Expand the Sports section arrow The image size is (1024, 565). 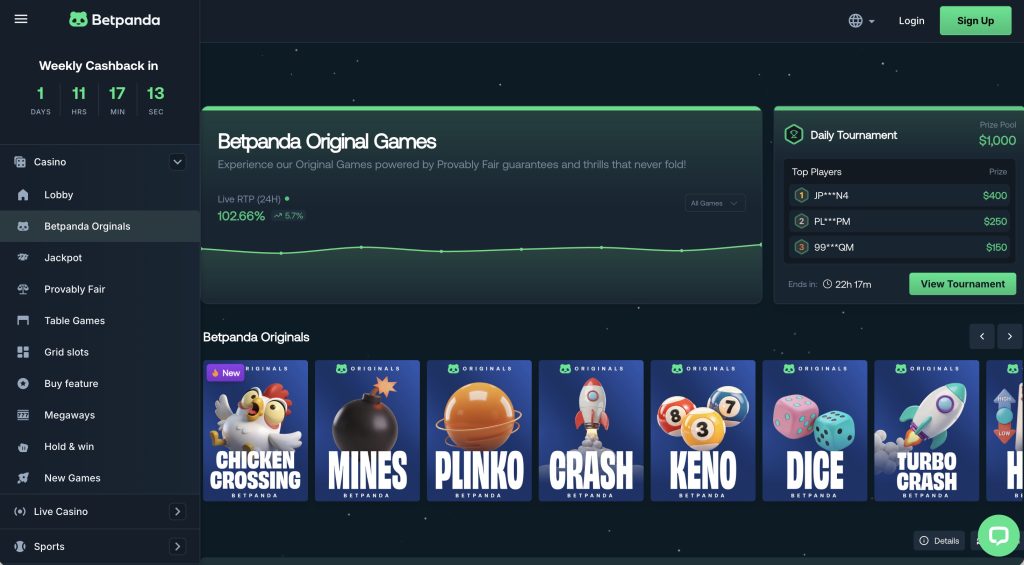[177, 546]
